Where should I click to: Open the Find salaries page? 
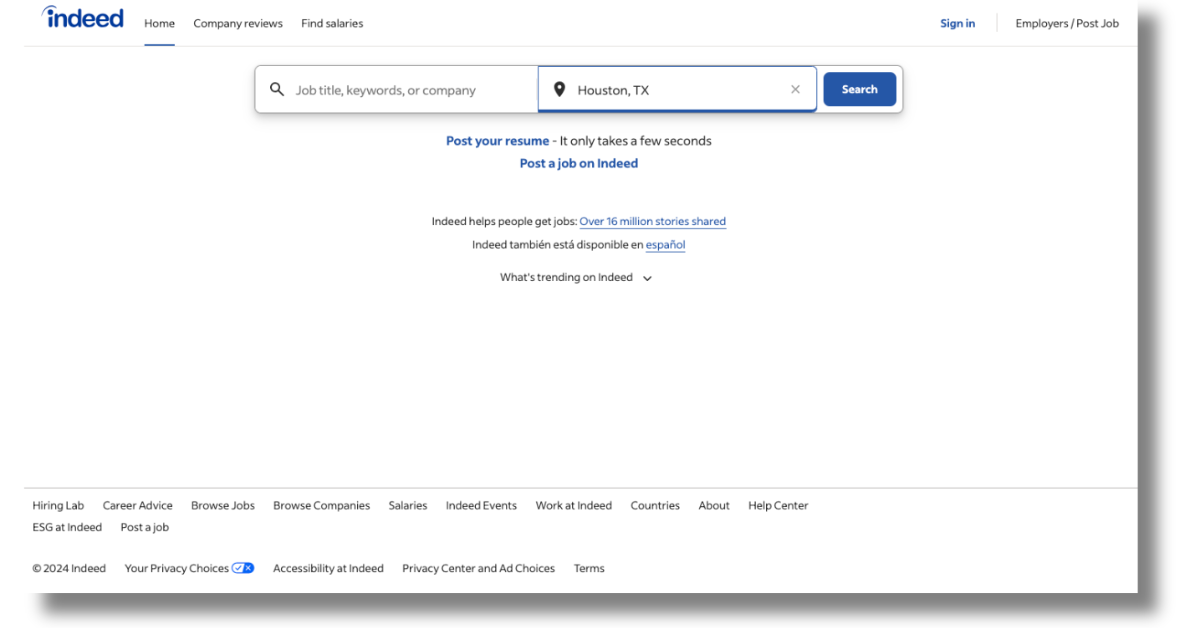[x=331, y=23]
